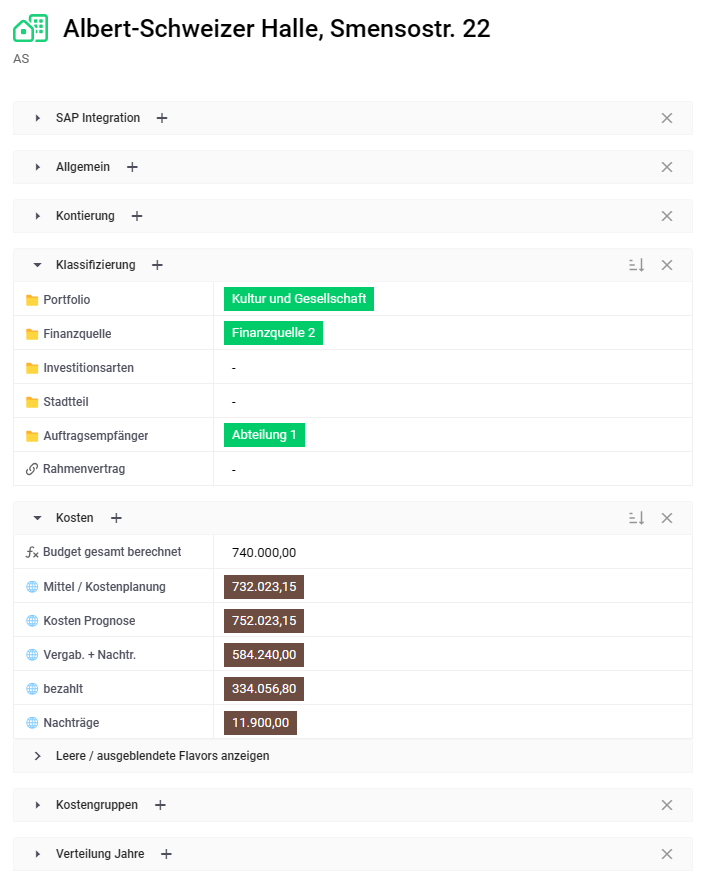Click the globe icon for Kosten Prognose
711x874 pixels.
(x=32, y=621)
